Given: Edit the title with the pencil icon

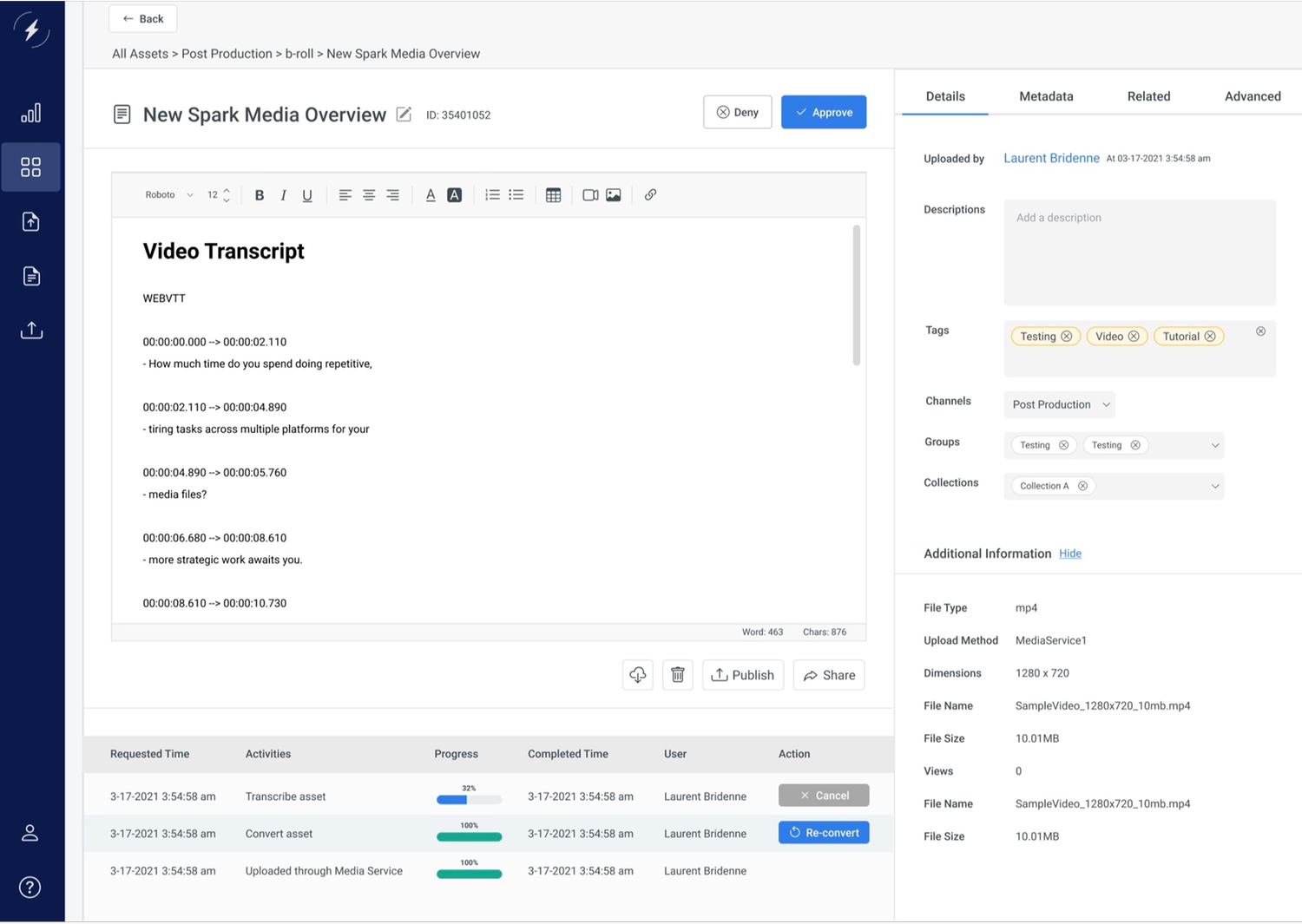Looking at the screenshot, I should click(404, 115).
